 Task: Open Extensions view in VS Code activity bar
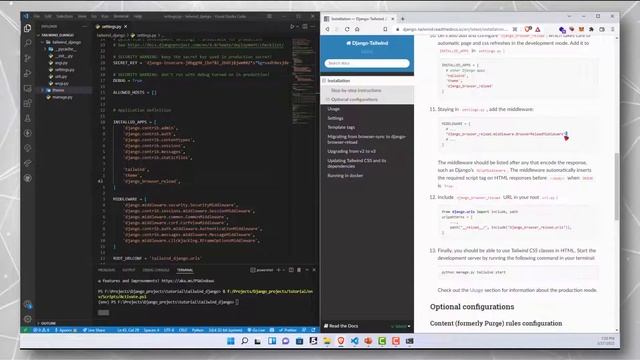pos(27,103)
